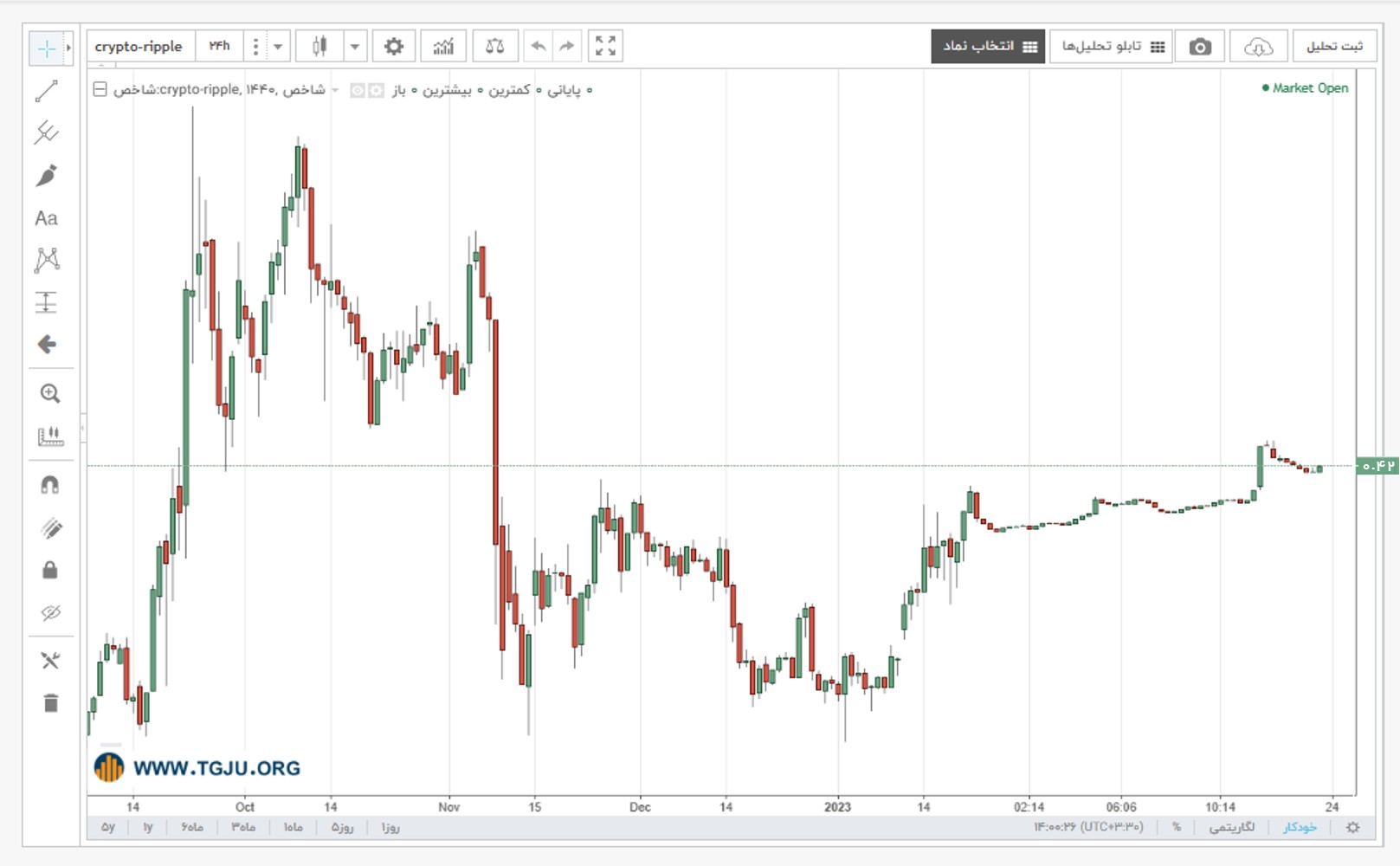Image resolution: width=1400 pixels, height=866 pixels.
Task: Click the UTC+3:30 timezone clock
Action: tap(1088, 827)
